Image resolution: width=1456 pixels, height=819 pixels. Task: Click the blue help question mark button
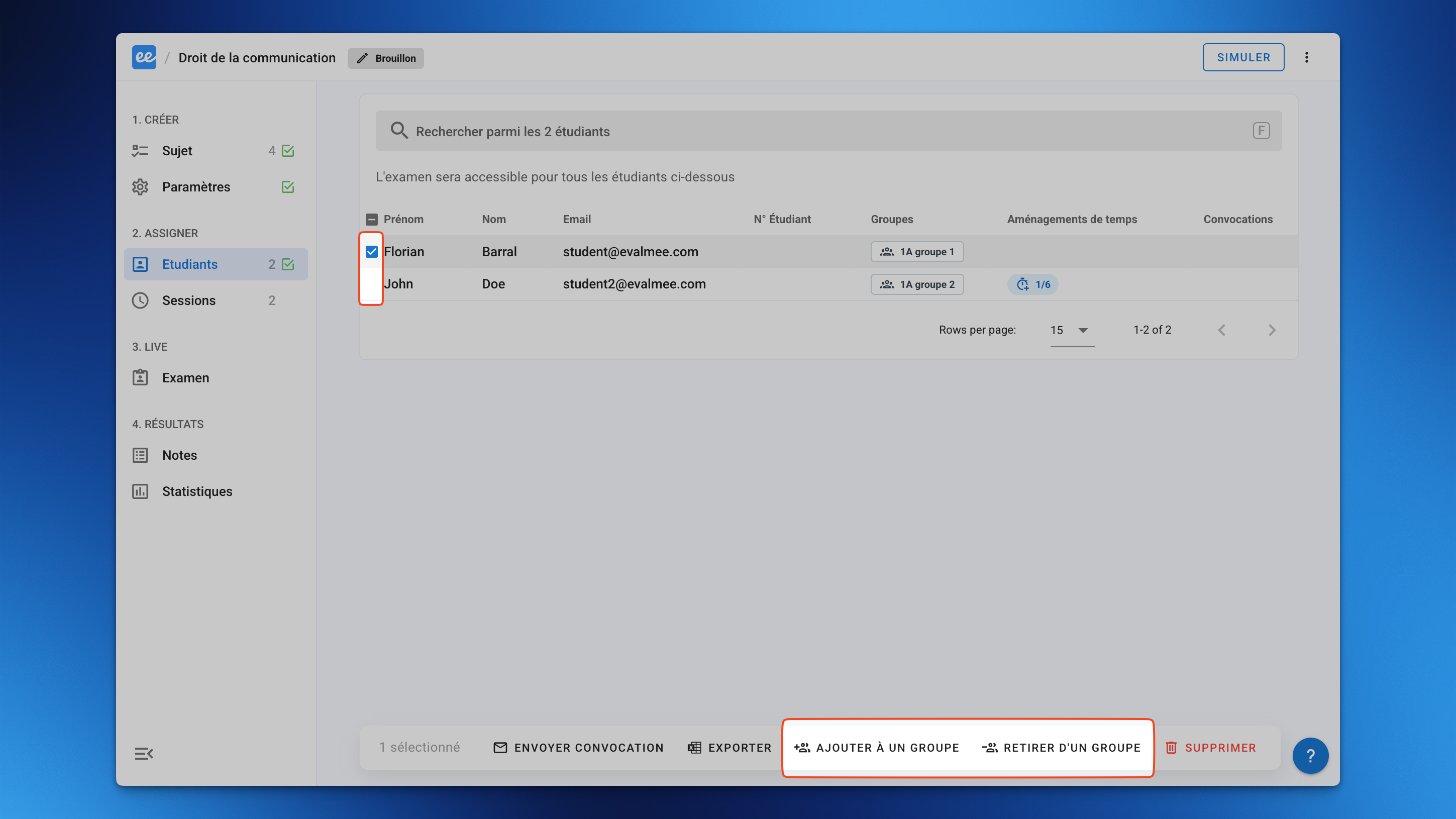[x=1310, y=756]
